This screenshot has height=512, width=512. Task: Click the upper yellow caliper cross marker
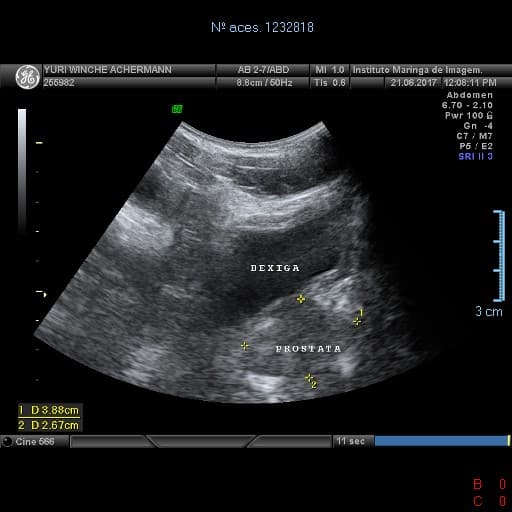pos(301,299)
